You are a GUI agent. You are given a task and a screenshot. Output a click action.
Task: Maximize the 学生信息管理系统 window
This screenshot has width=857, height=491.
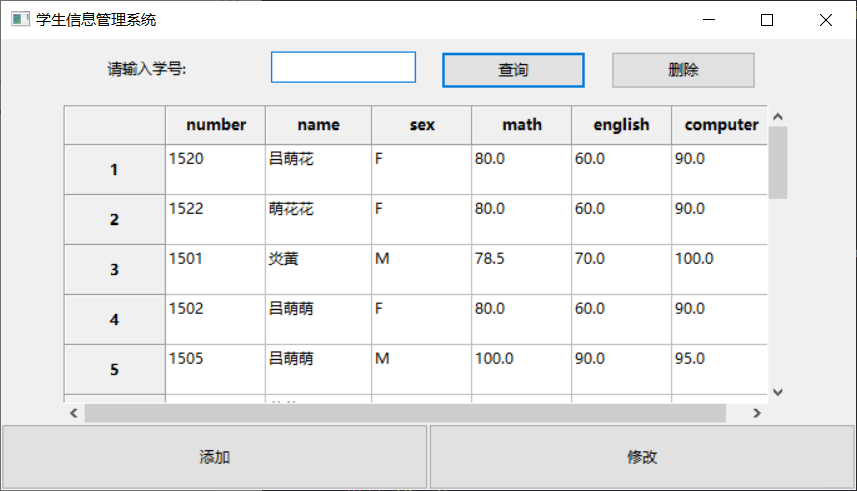(767, 20)
